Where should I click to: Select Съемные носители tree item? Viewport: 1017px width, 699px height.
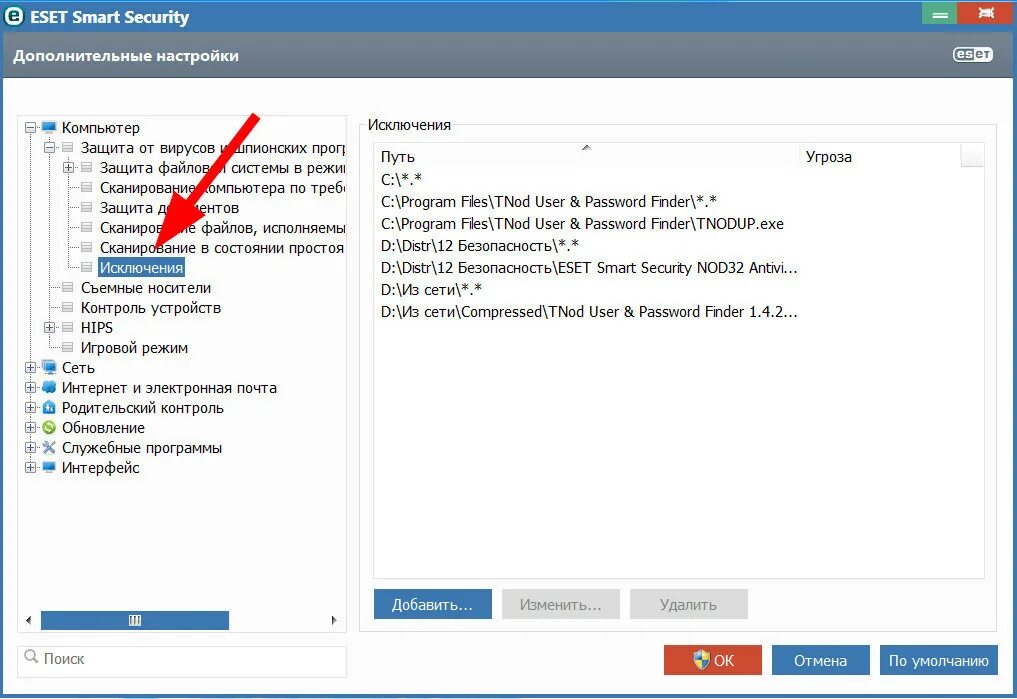[146, 287]
